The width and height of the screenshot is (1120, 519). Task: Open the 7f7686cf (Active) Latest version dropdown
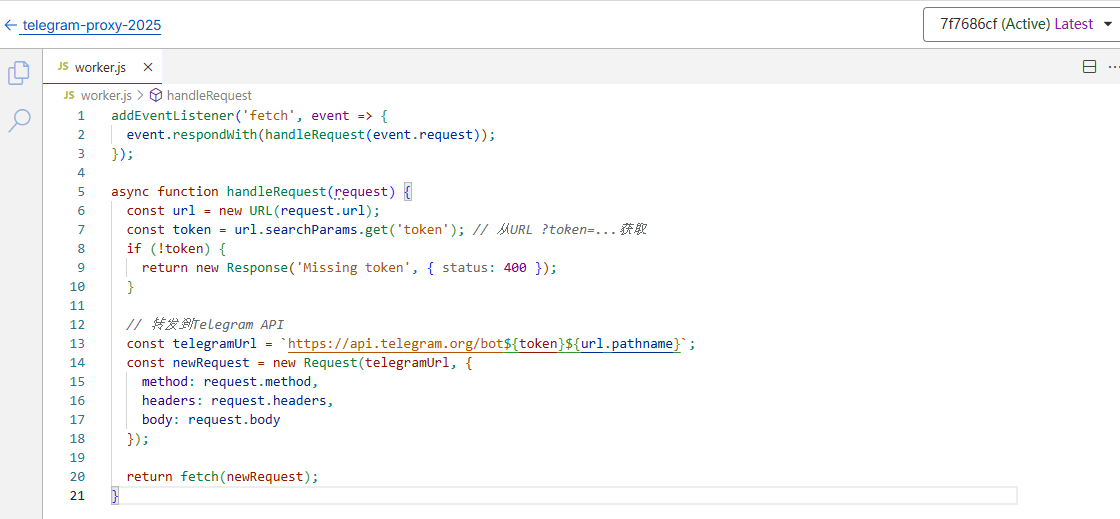tap(1021, 25)
